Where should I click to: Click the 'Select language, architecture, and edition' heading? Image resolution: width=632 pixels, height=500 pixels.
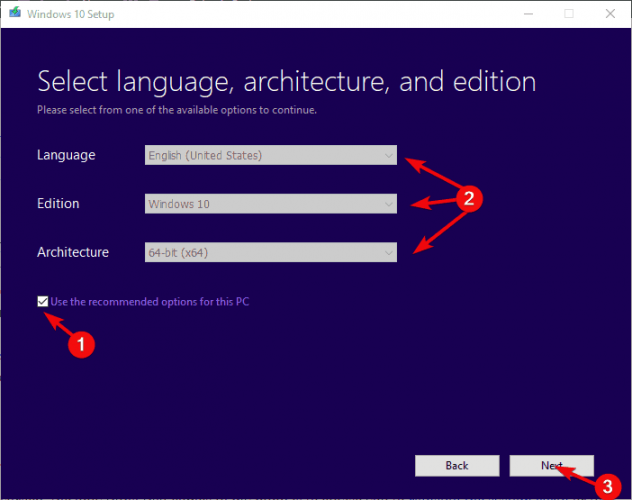tap(286, 81)
